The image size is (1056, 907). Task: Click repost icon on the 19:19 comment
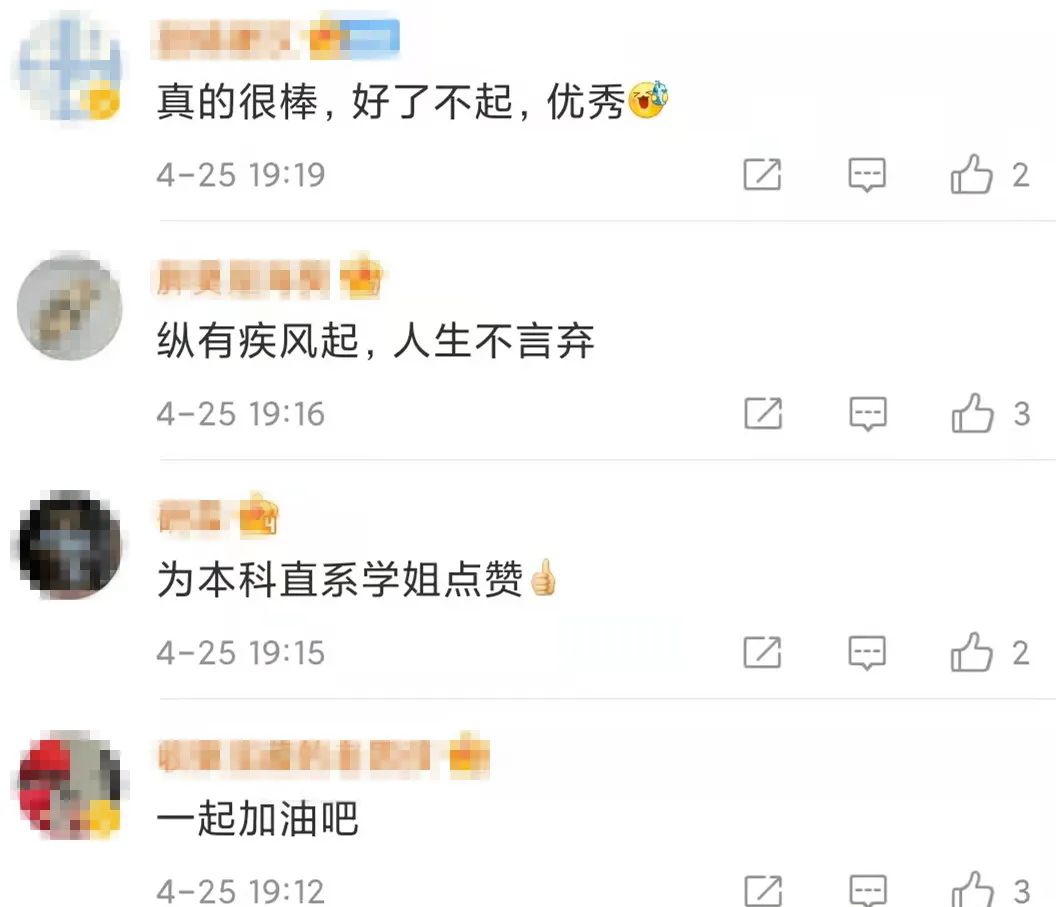click(x=762, y=175)
